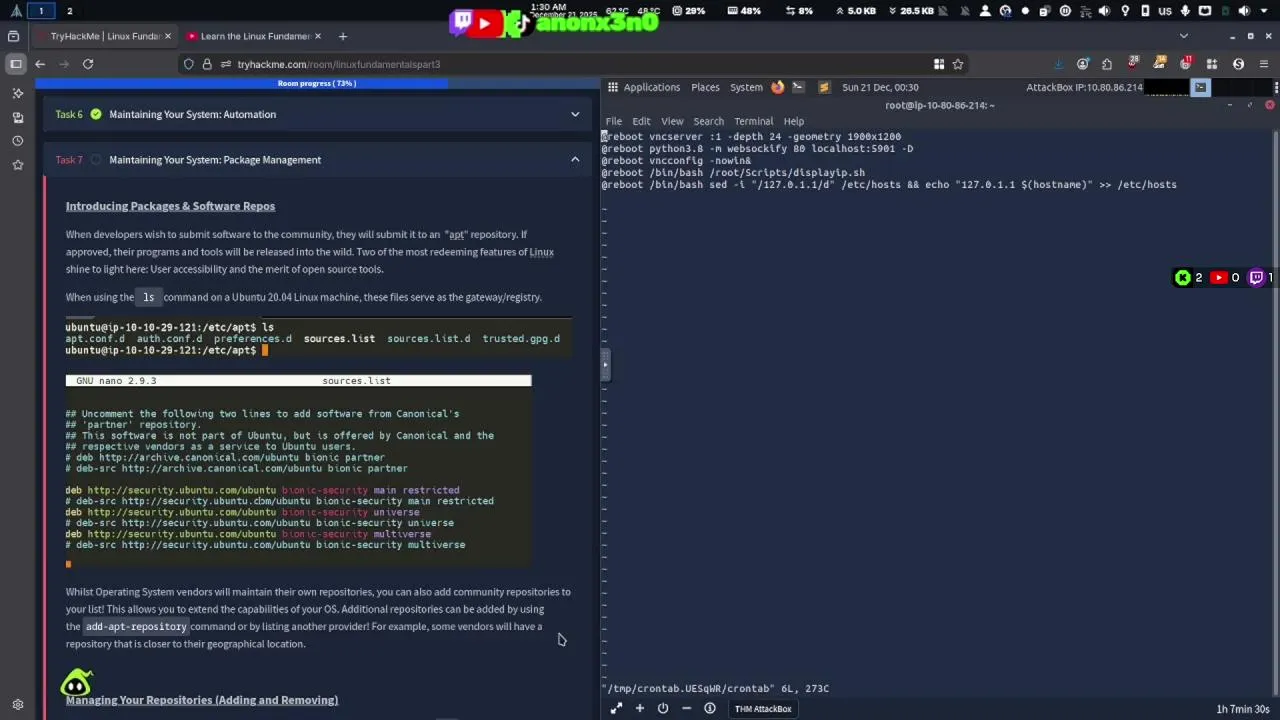This screenshot has width=1280, height=720.
Task: Open sidebar settings gear icon
Action: coord(17,704)
